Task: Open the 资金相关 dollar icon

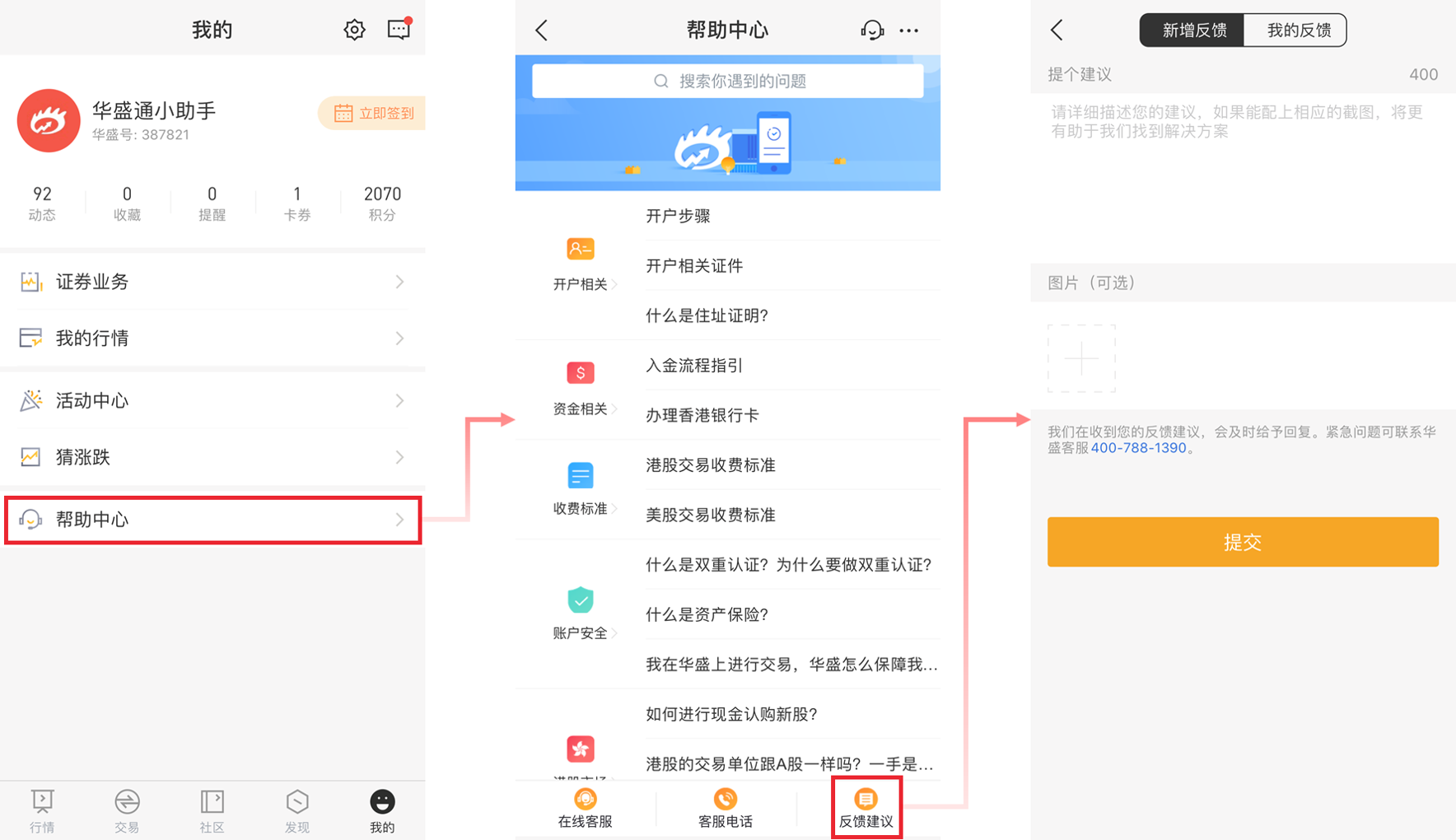Action: (581, 373)
